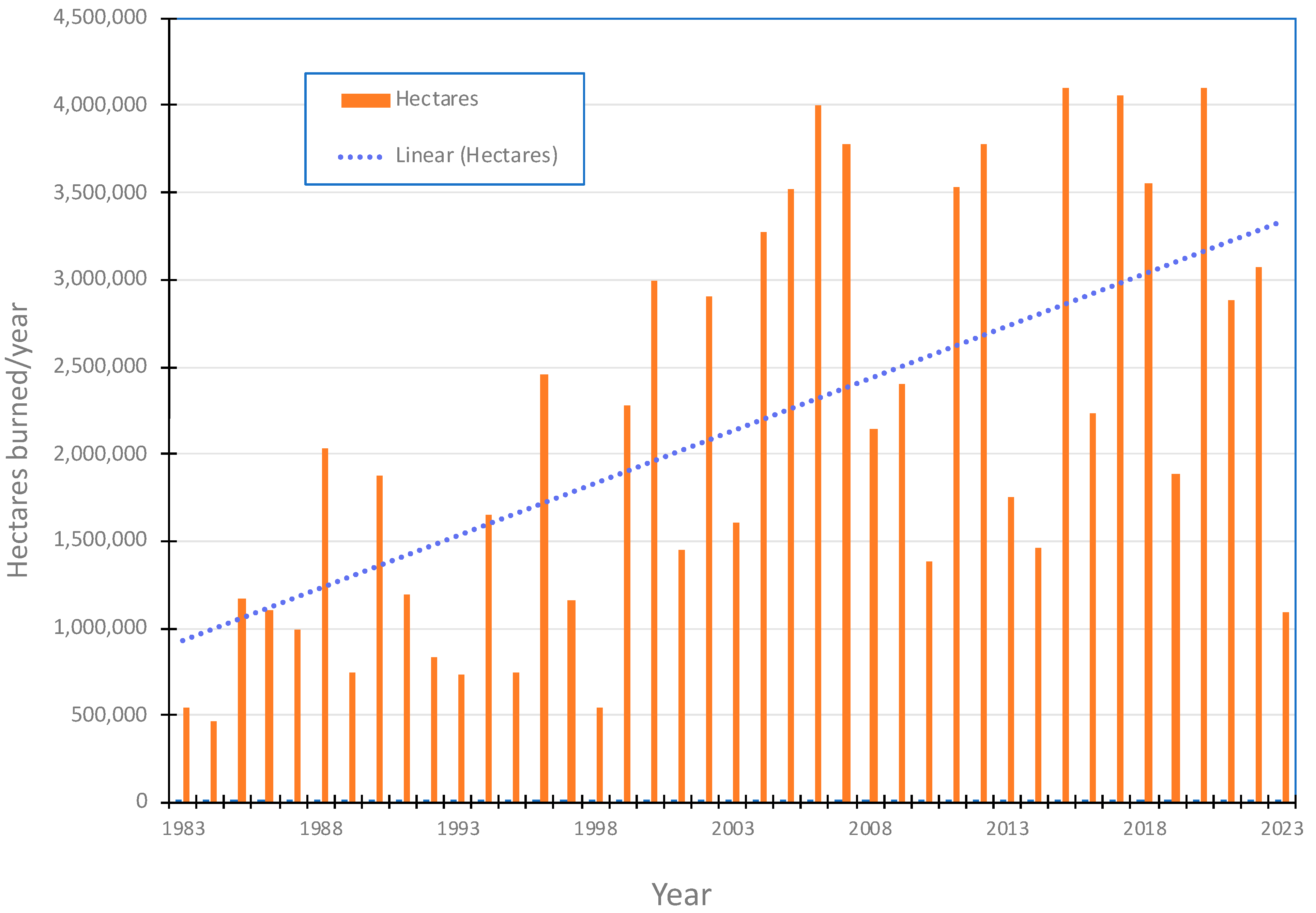
Task: Click the dotted Linear (Hectares) legend marker
Action: point(360,157)
